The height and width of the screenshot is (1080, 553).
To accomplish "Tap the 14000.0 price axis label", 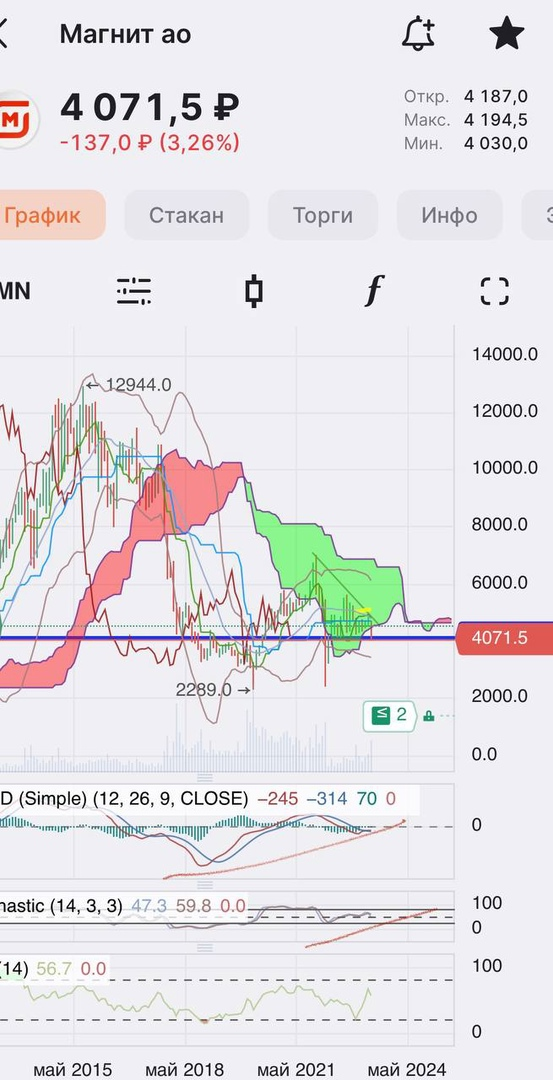I will (x=504, y=354).
